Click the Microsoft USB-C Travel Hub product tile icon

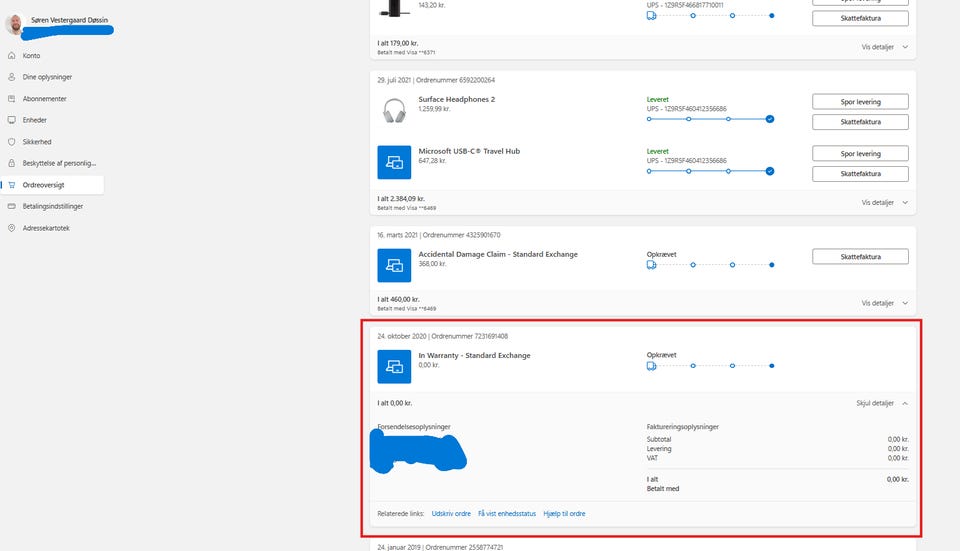(x=394, y=162)
